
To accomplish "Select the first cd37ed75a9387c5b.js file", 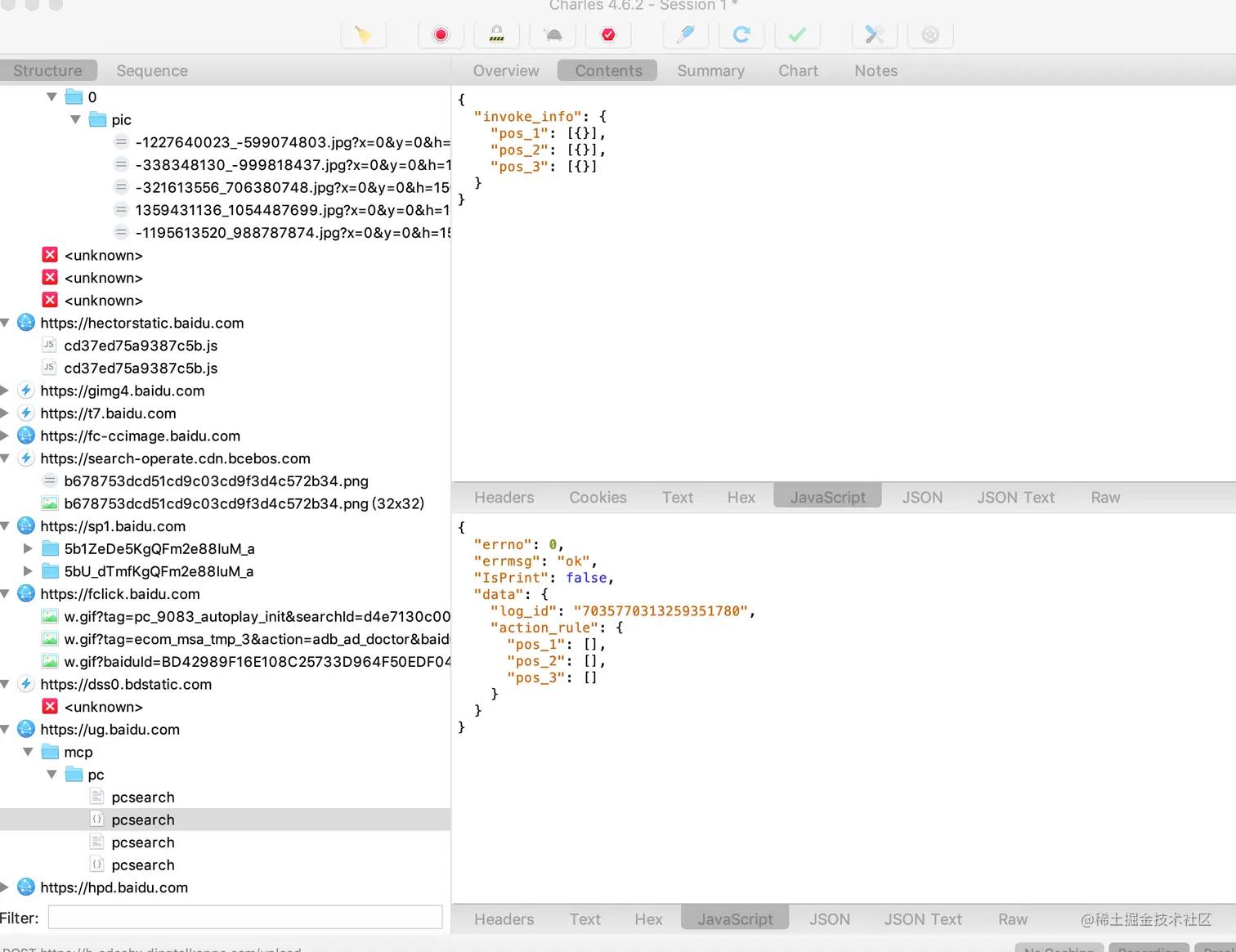I will coord(141,346).
